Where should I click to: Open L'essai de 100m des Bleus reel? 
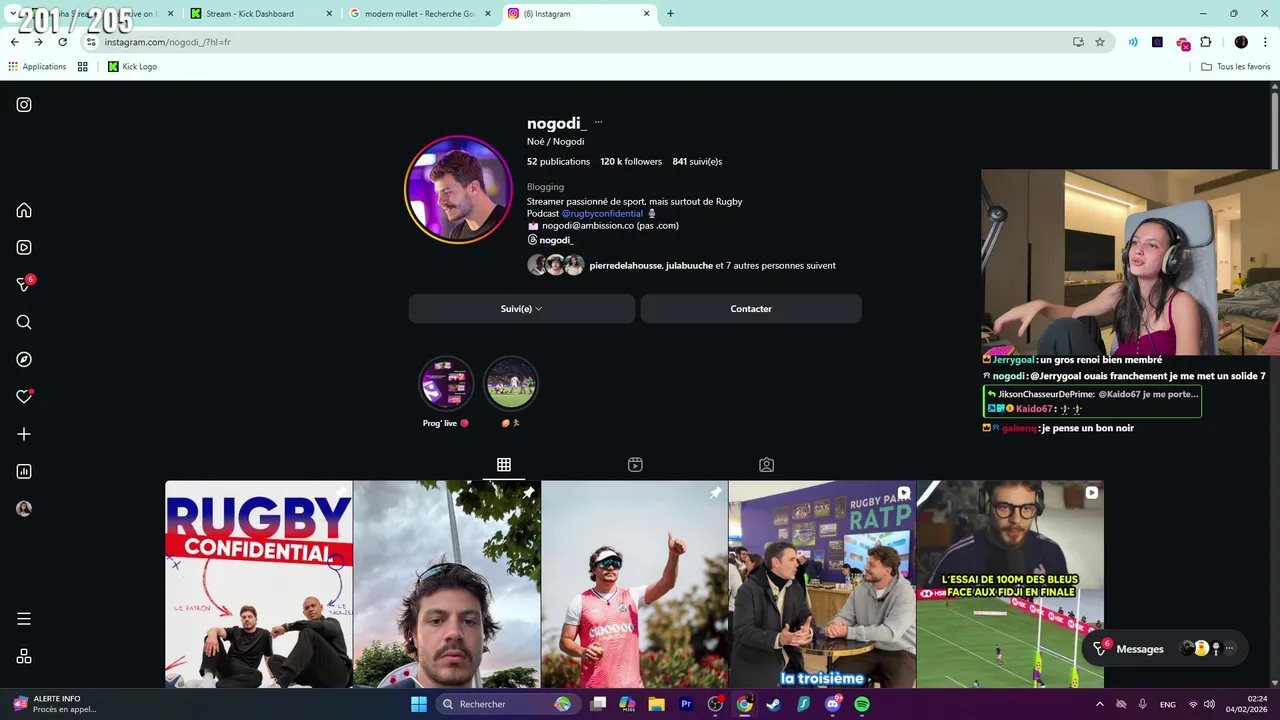tap(1010, 584)
